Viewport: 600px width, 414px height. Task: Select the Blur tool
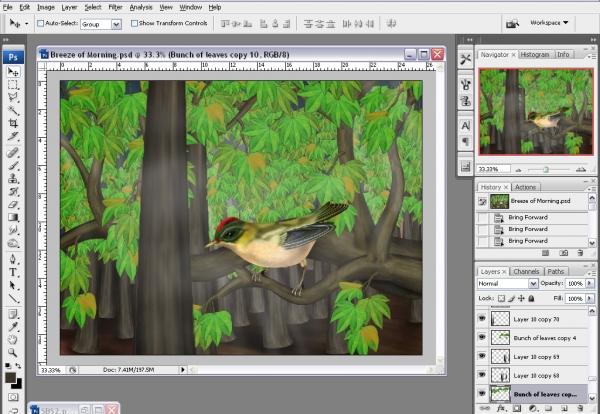13,230
